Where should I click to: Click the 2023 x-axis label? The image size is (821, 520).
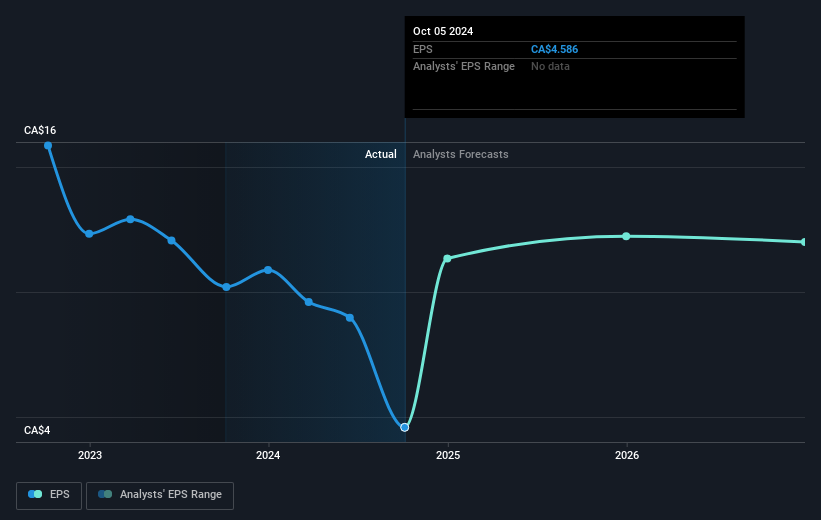point(90,455)
